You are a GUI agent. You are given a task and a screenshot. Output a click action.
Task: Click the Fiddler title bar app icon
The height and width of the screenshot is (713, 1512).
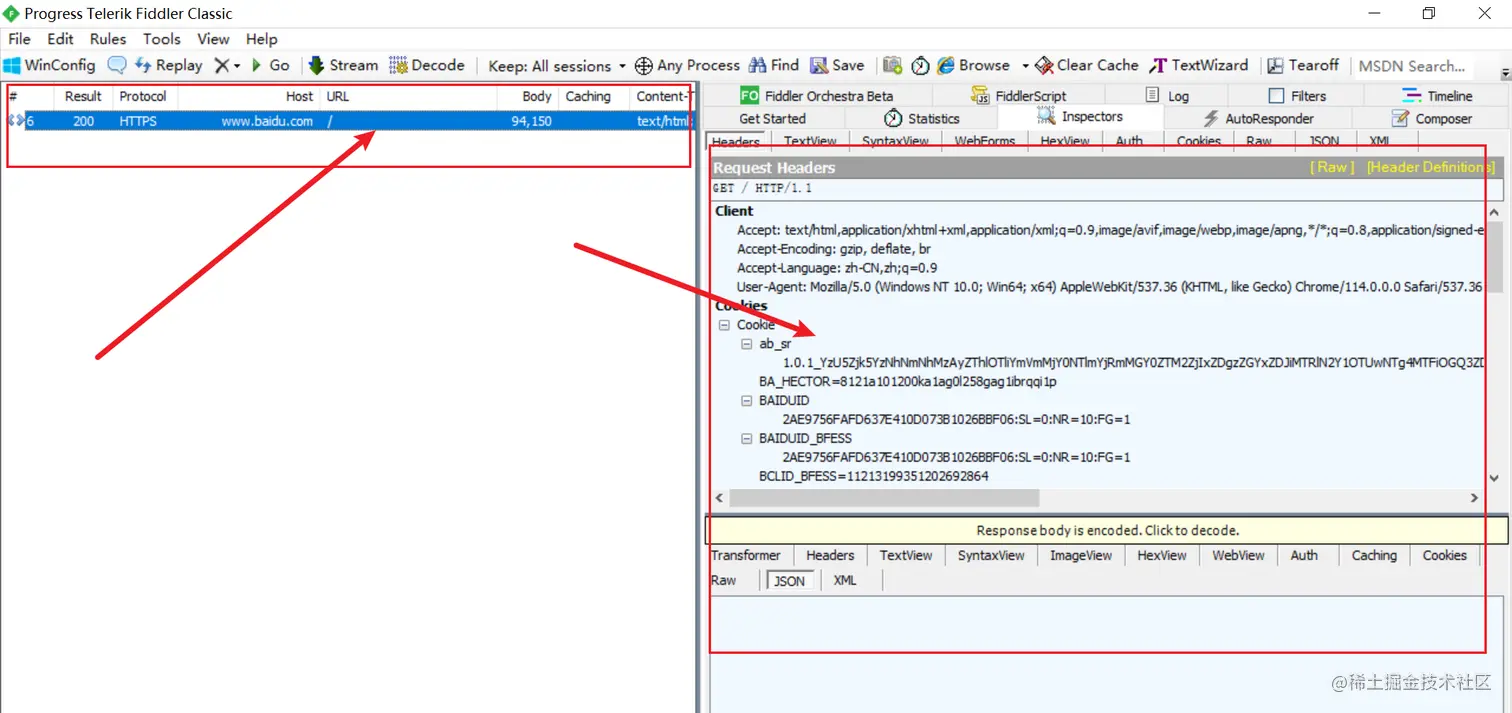11,14
